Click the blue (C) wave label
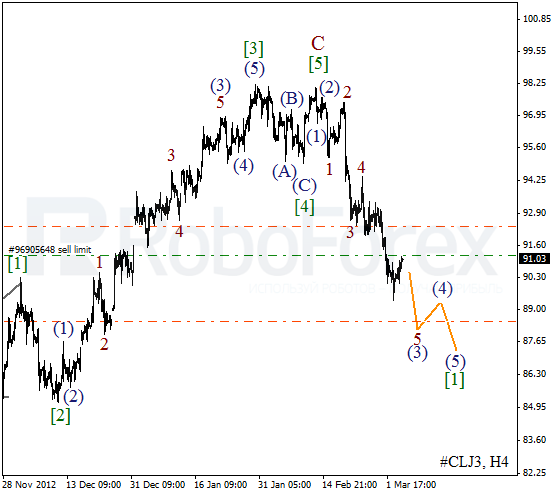The width and height of the screenshot is (557, 493). (x=304, y=185)
